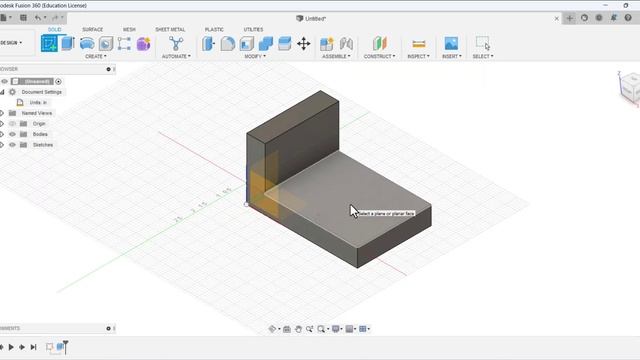Open the MODIFY dropdown menu

[255, 56]
